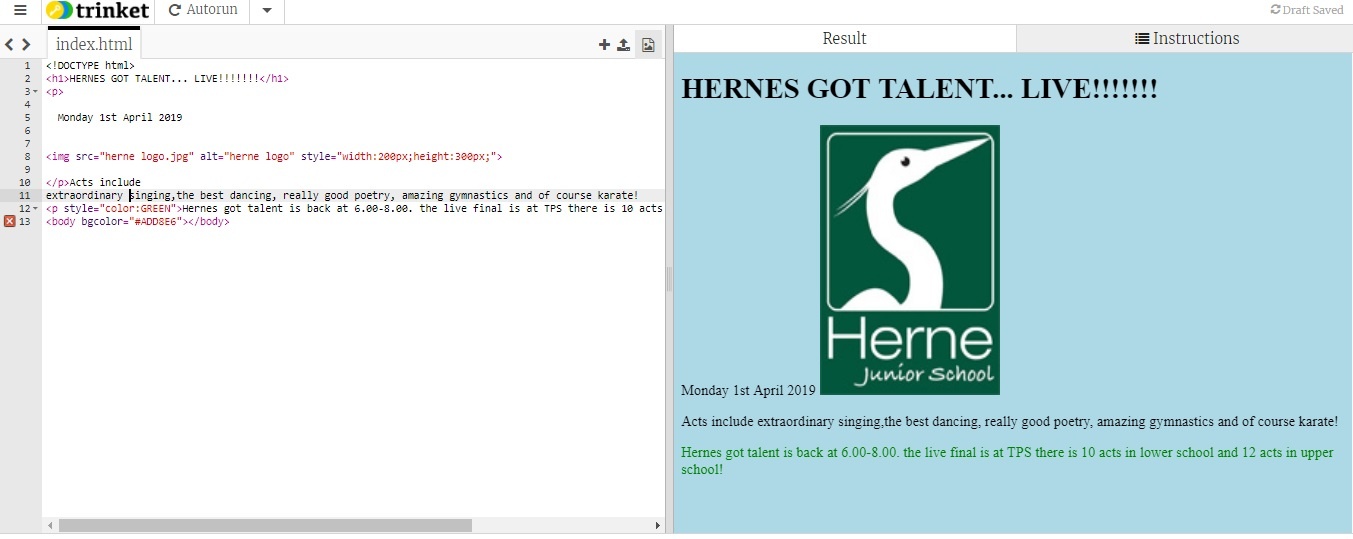This screenshot has width=1353, height=539.
Task: Click the 'extraordinary singing' code line 11
Action: pos(342,195)
